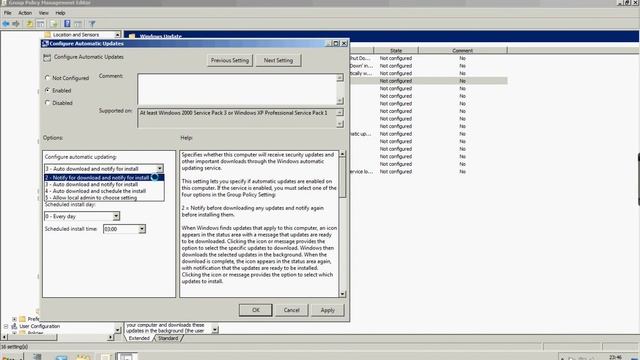
Task: Click the Help pane scroll down arrow
Action: pyautogui.click(x=343, y=293)
